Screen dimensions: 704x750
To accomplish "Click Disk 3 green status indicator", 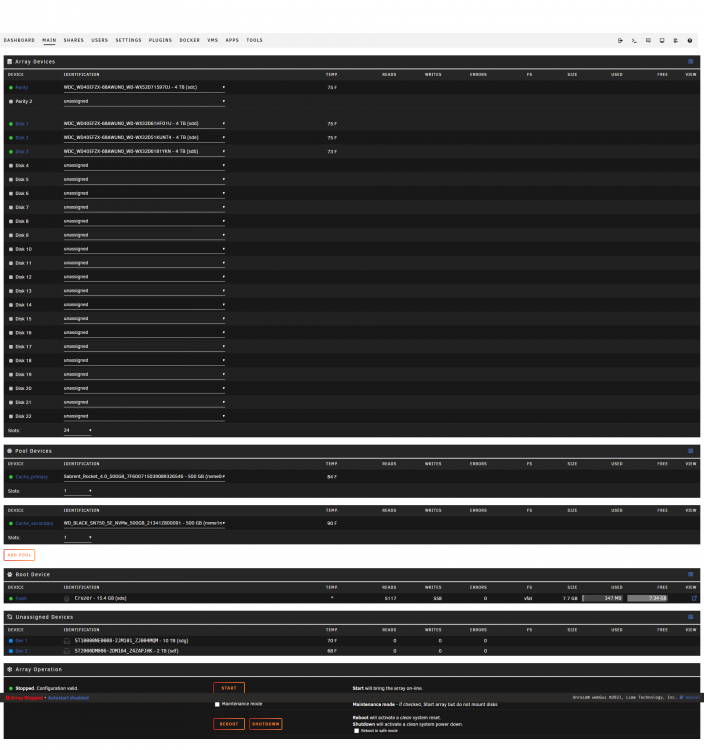I will [11, 152].
